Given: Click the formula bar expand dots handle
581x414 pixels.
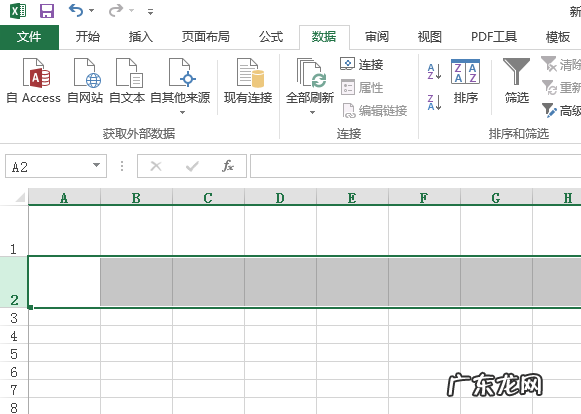Looking at the screenshot, I should (x=122, y=166).
